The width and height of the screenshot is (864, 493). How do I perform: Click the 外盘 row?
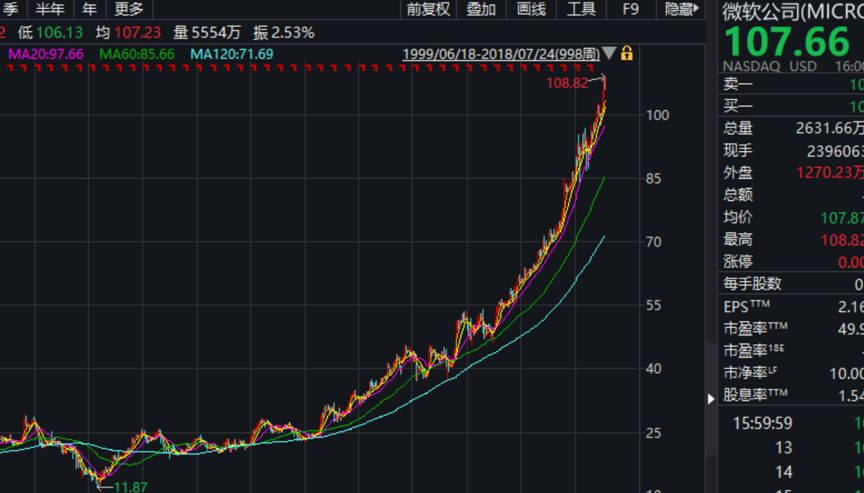click(793, 172)
